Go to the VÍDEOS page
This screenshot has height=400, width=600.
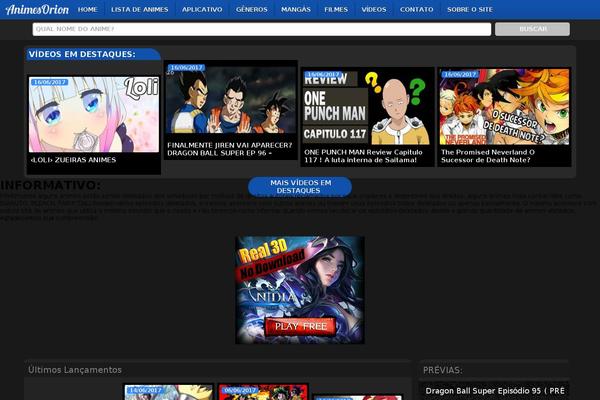[x=374, y=10]
